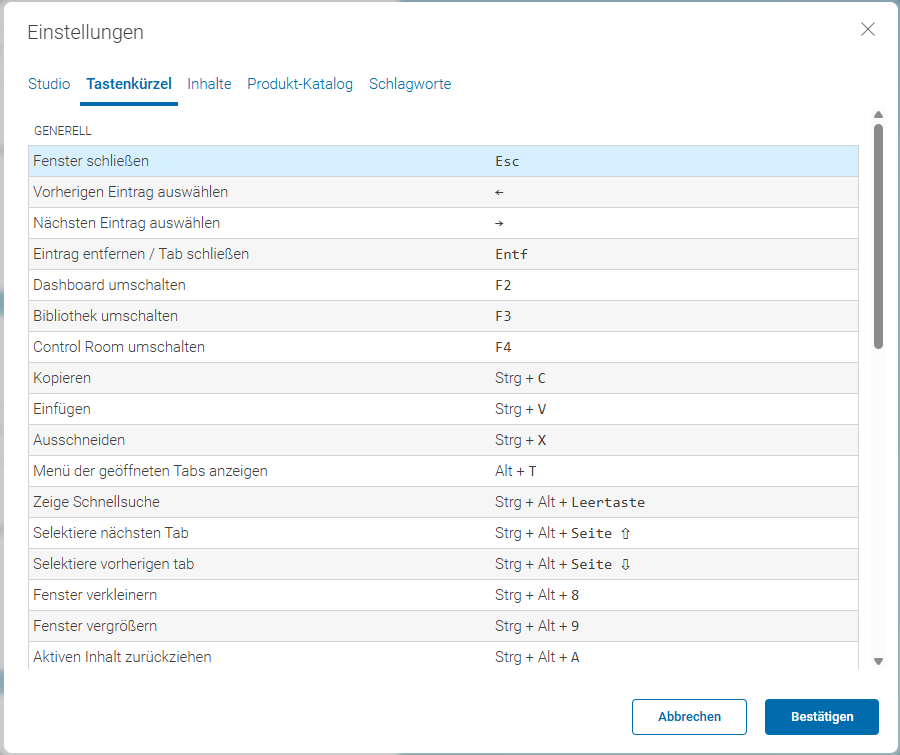Switch to the Studio tab
900x755 pixels.
coord(49,84)
